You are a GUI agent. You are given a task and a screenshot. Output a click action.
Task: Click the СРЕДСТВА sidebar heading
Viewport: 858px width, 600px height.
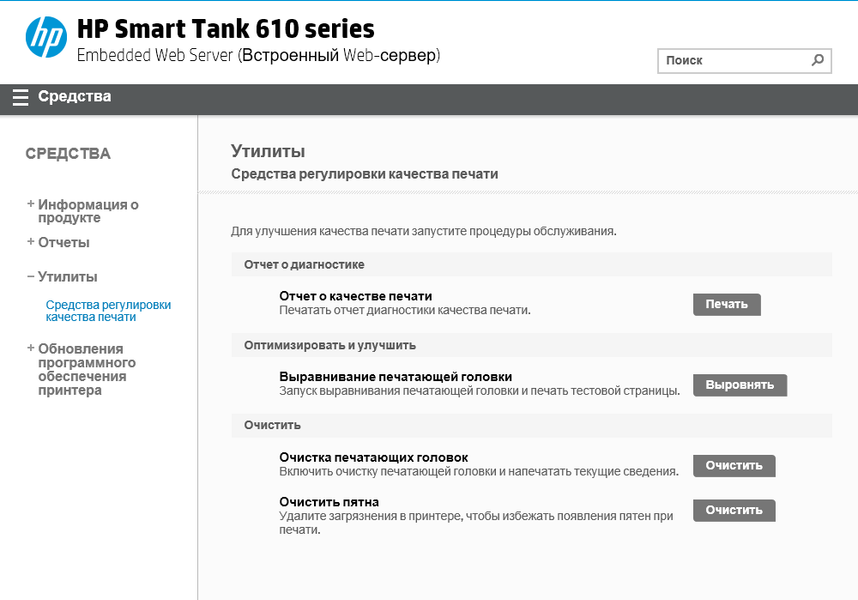point(68,154)
